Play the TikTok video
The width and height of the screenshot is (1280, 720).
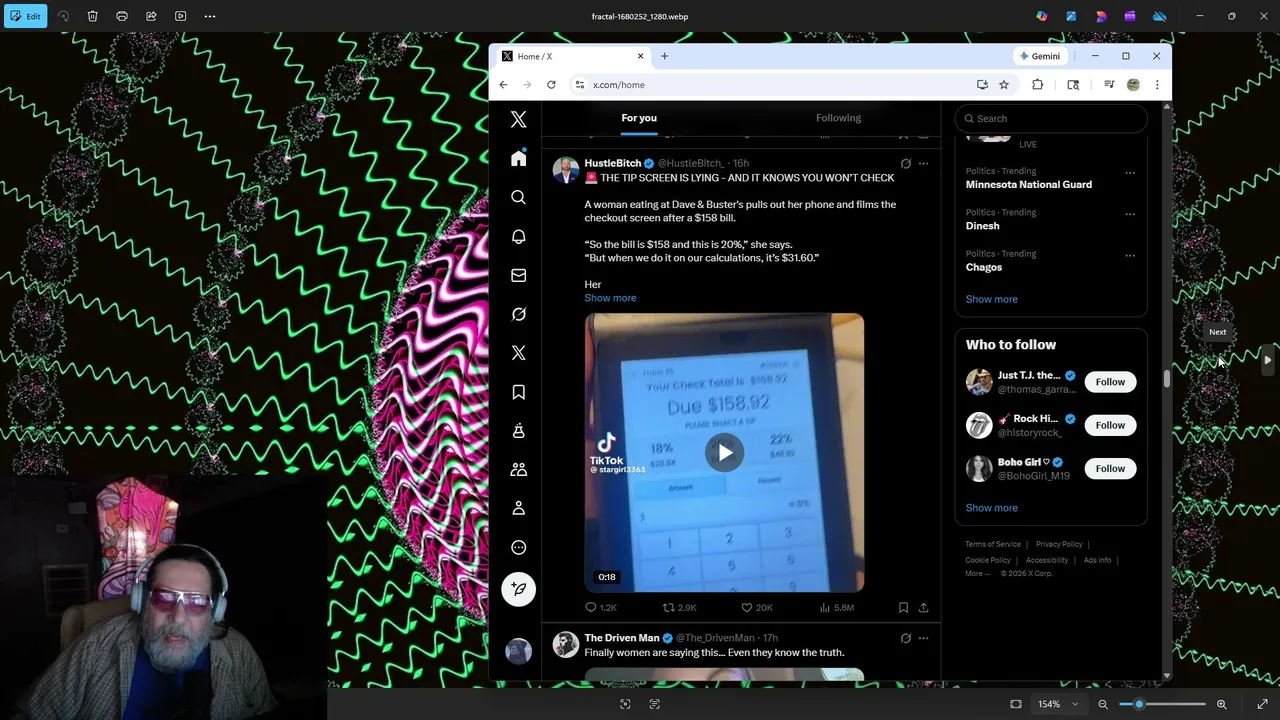coord(724,452)
